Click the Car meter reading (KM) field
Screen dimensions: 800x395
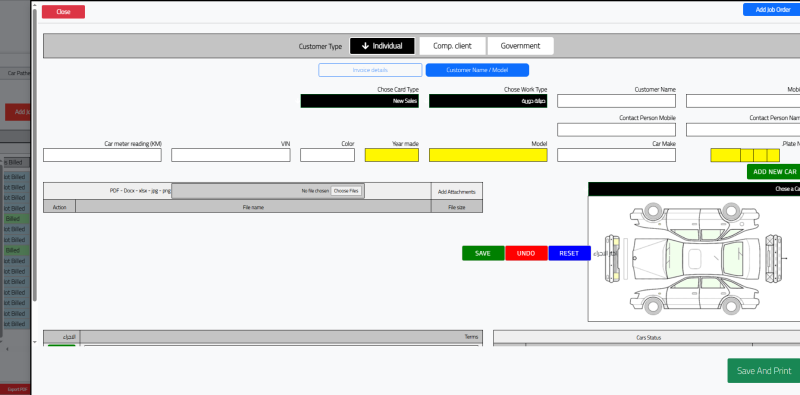click(x=102, y=155)
